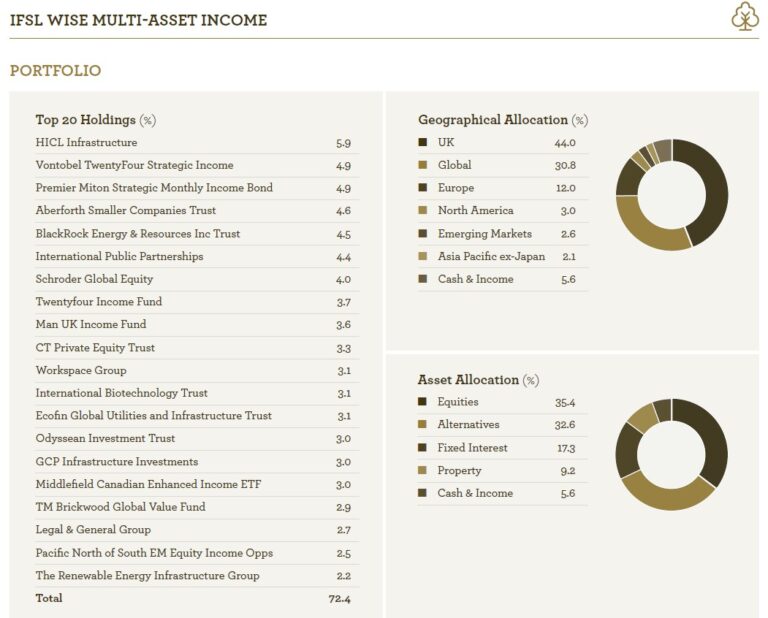
Task: Open the Schroder Global Equity row
Action: tap(95, 279)
